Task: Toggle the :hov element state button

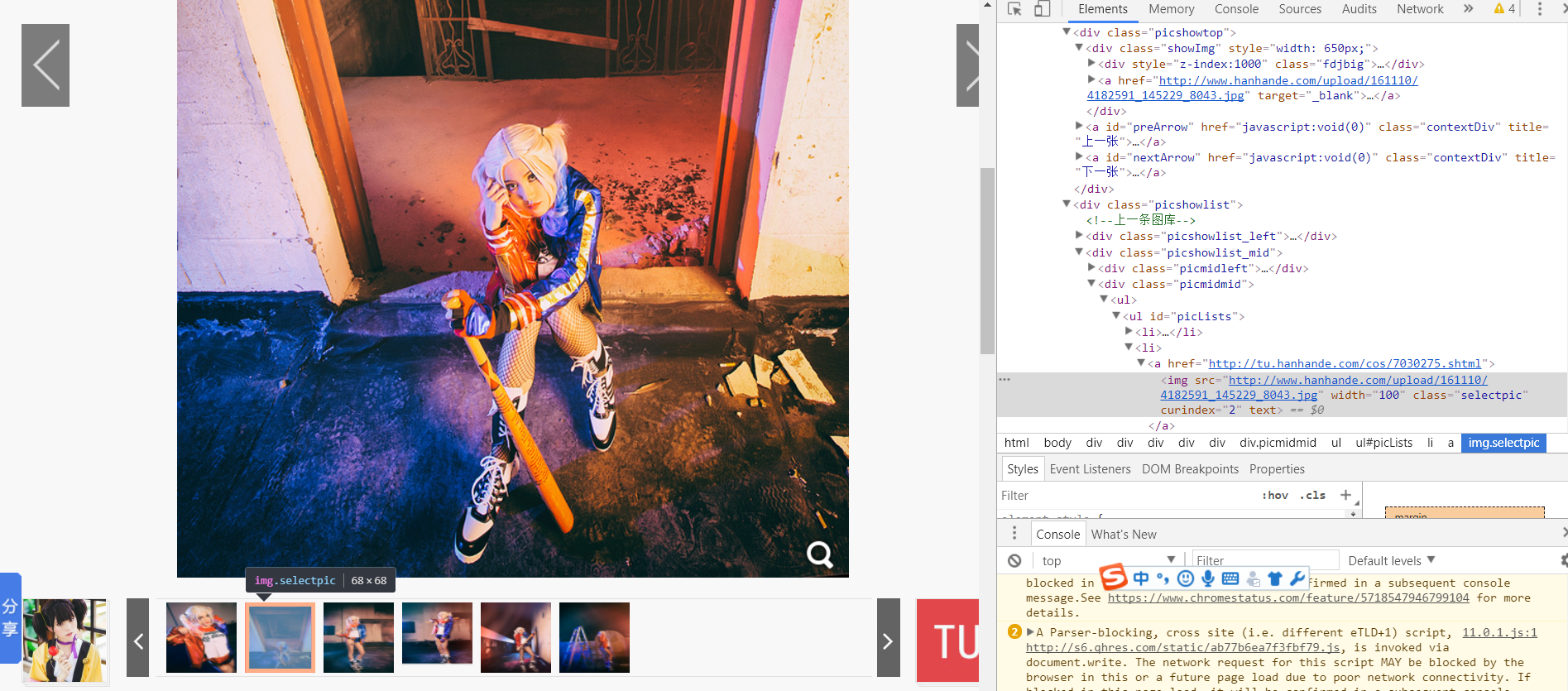Action: (1275, 496)
